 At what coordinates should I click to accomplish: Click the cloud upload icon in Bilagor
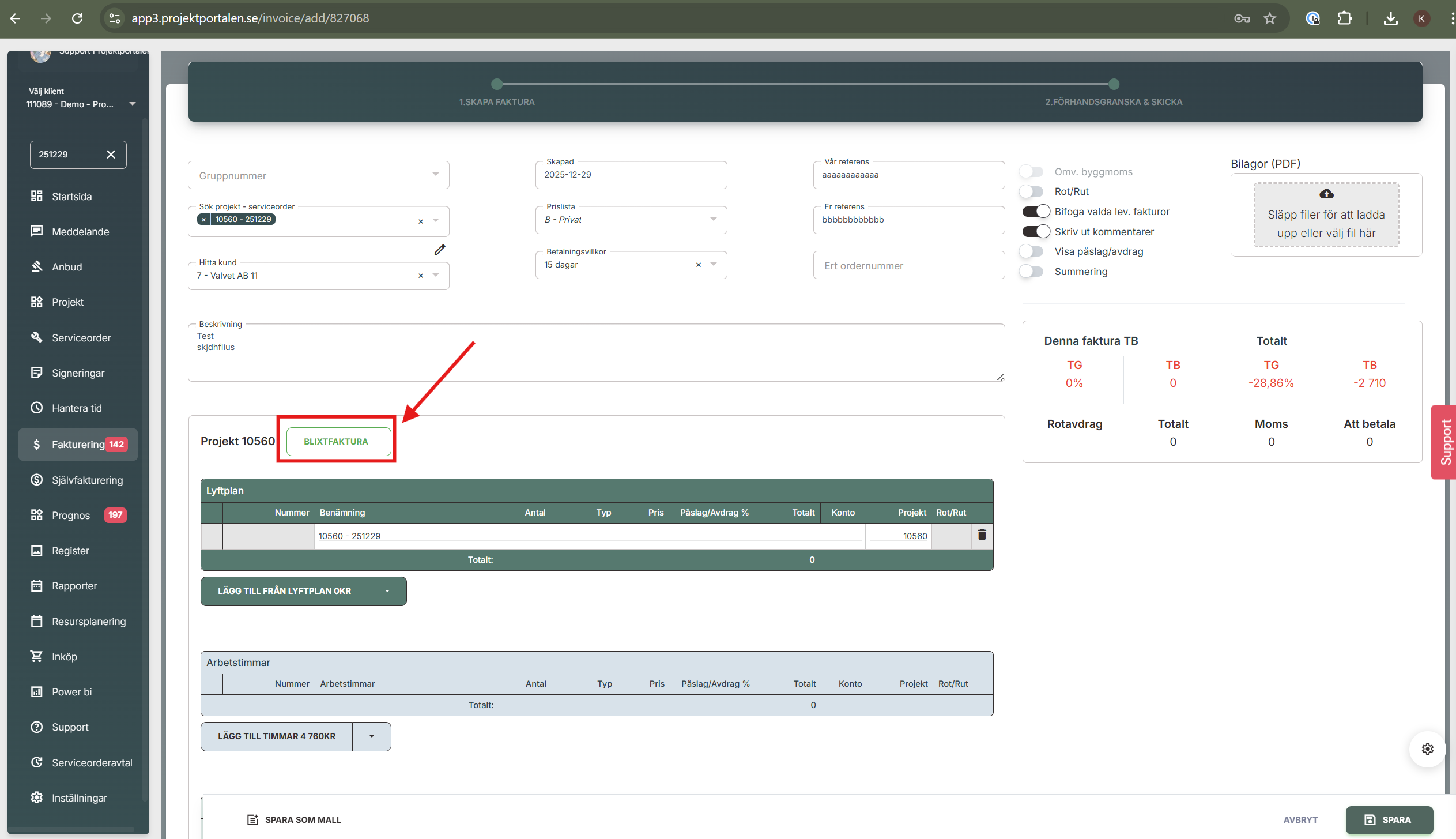(1326, 194)
